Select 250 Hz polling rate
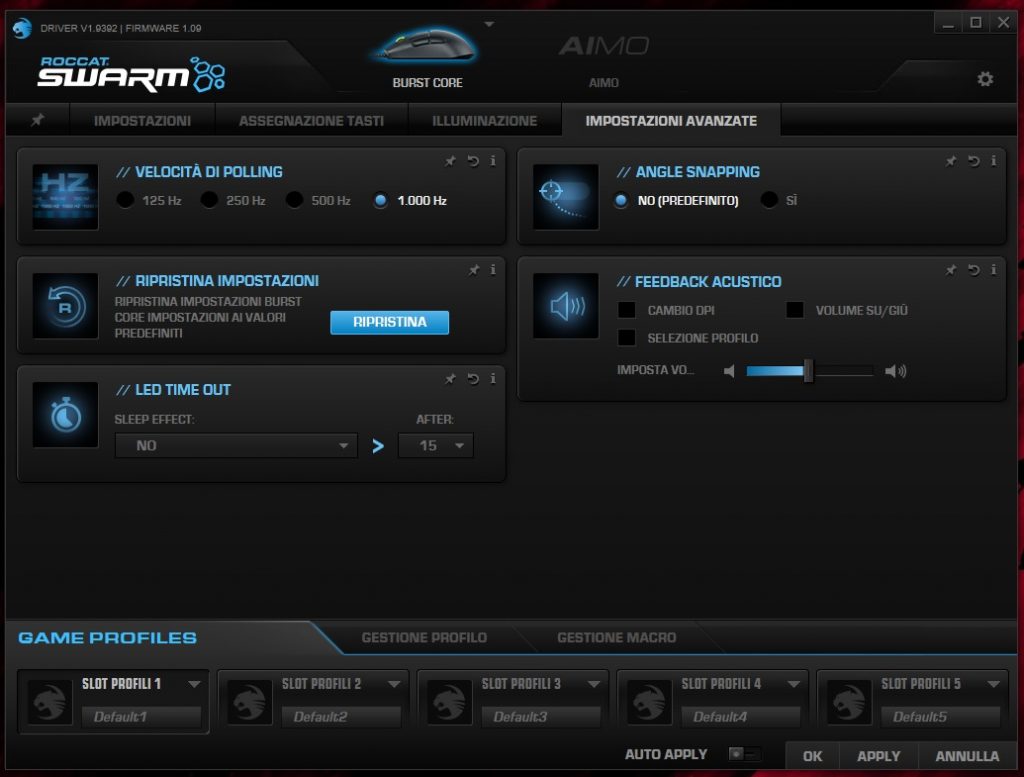 tap(209, 200)
